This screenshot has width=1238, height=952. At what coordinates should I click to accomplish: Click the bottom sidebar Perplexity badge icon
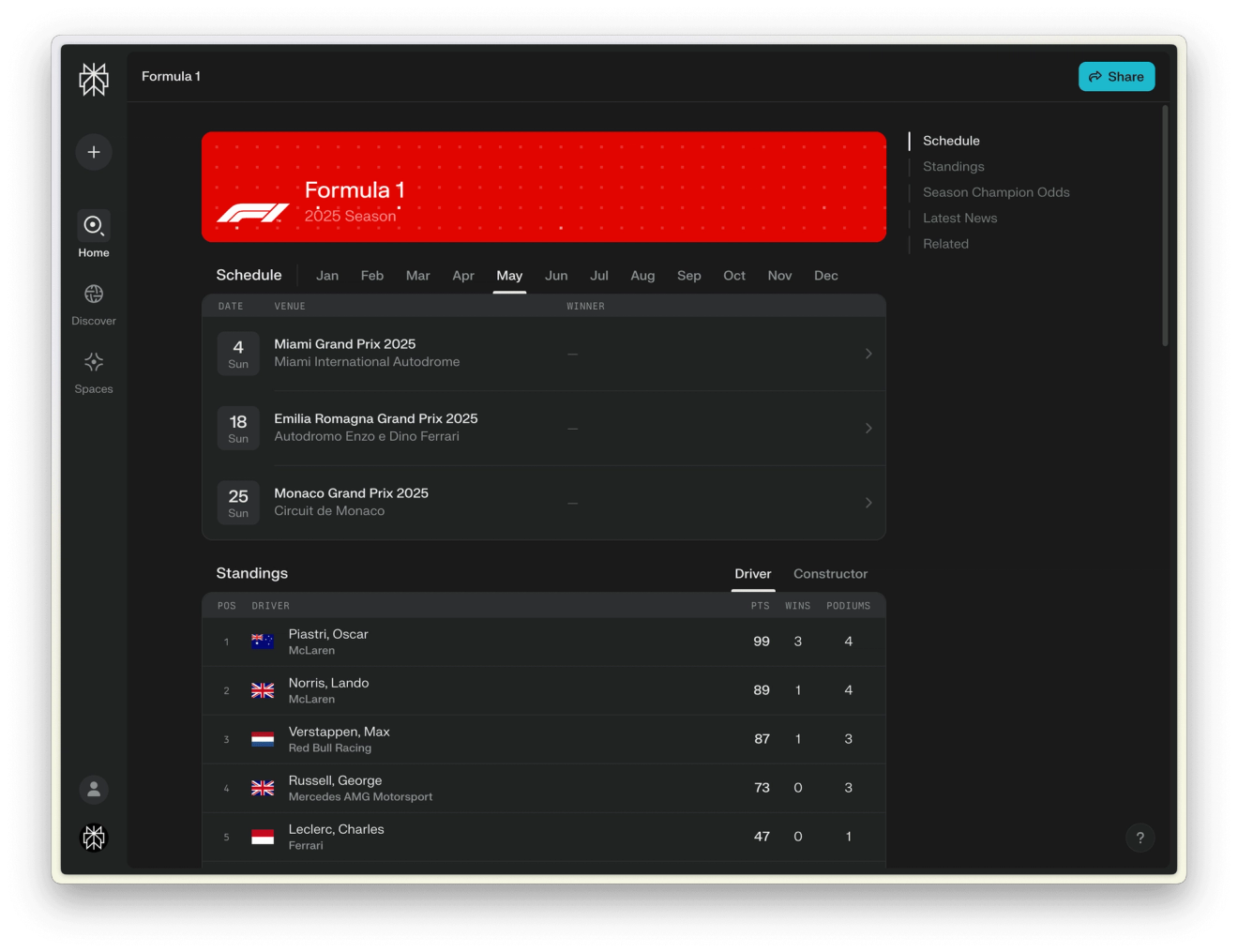pos(94,837)
